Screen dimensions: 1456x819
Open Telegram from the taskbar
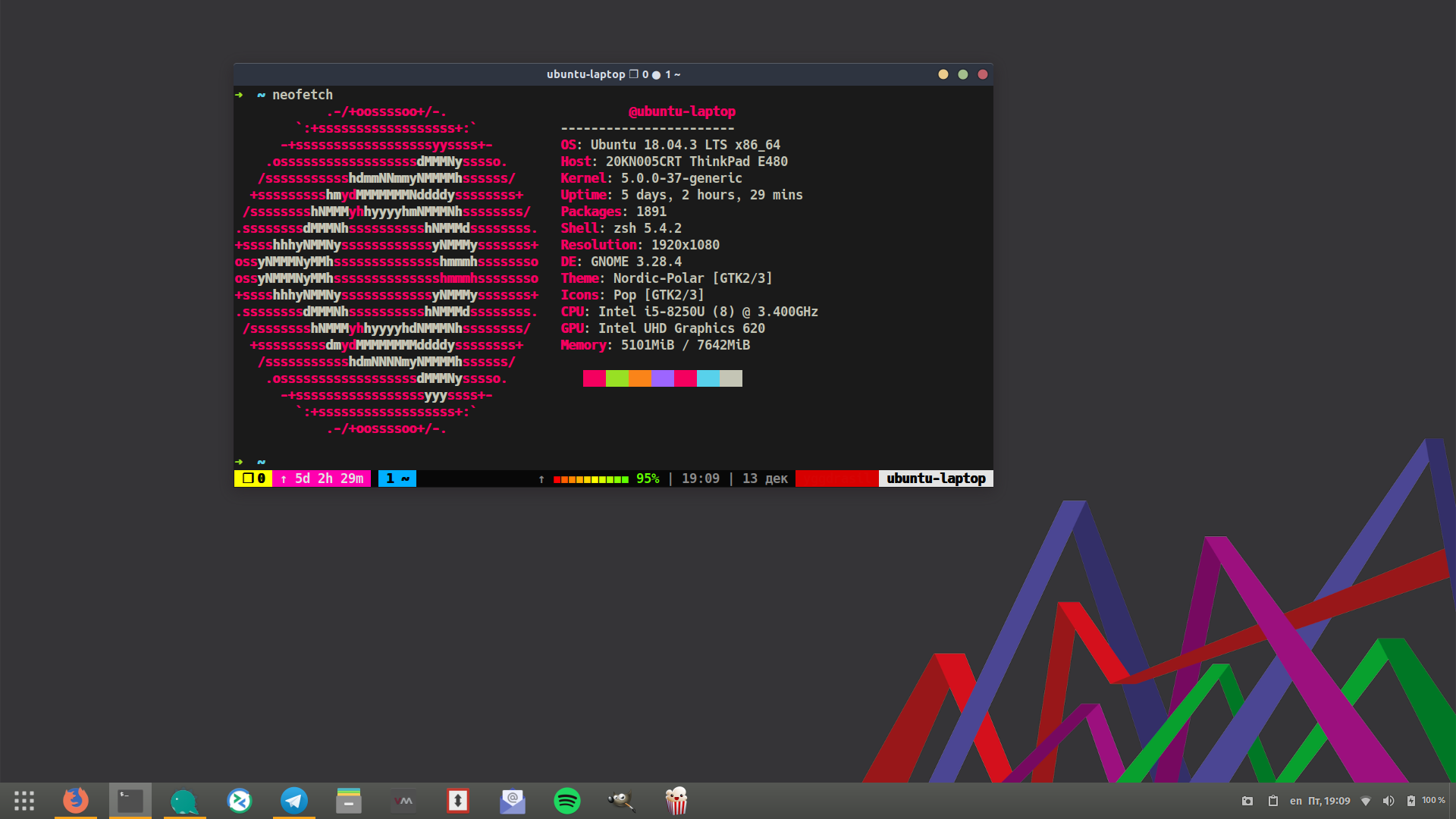tap(294, 801)
